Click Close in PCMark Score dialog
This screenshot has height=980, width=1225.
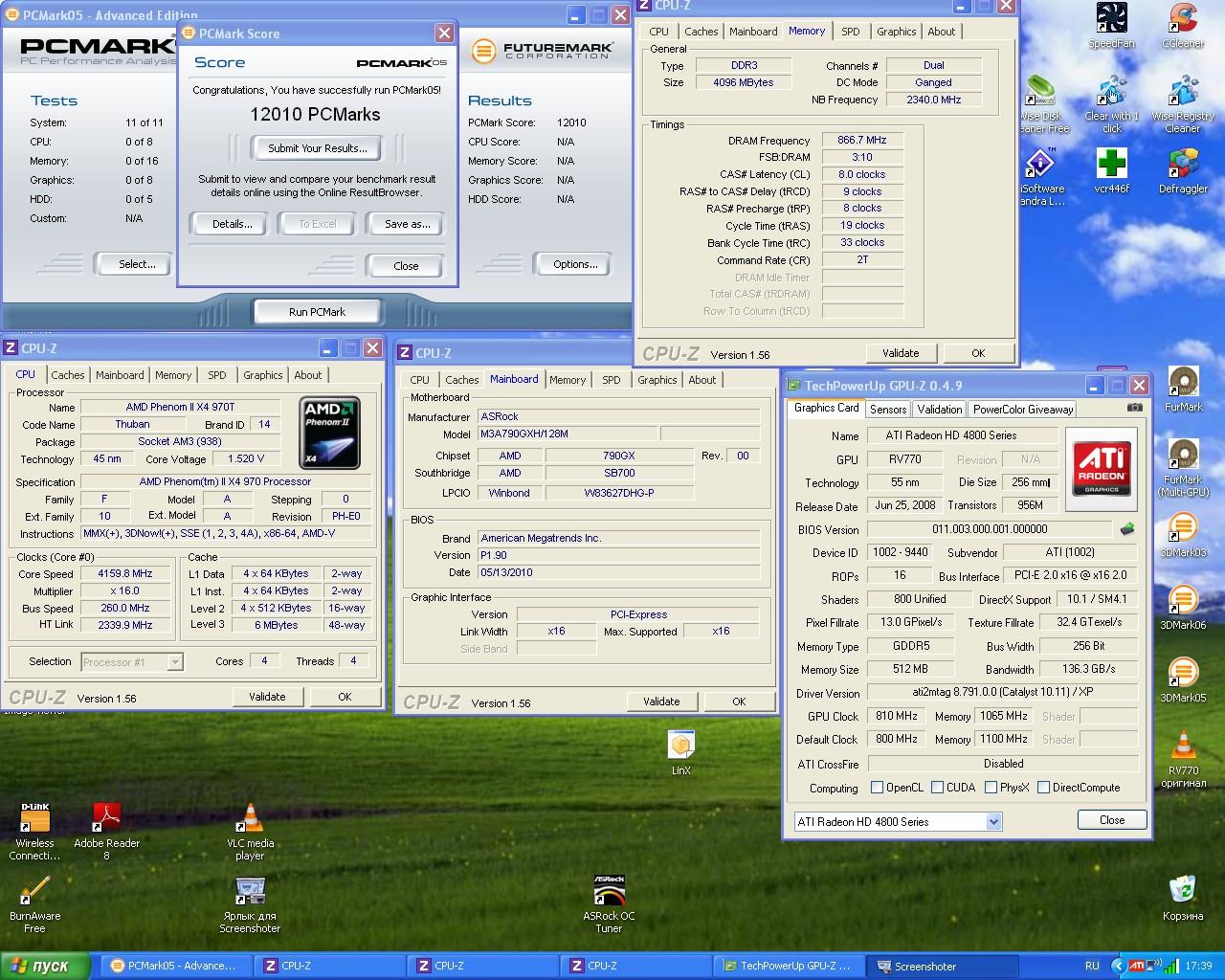click(406, 266)
